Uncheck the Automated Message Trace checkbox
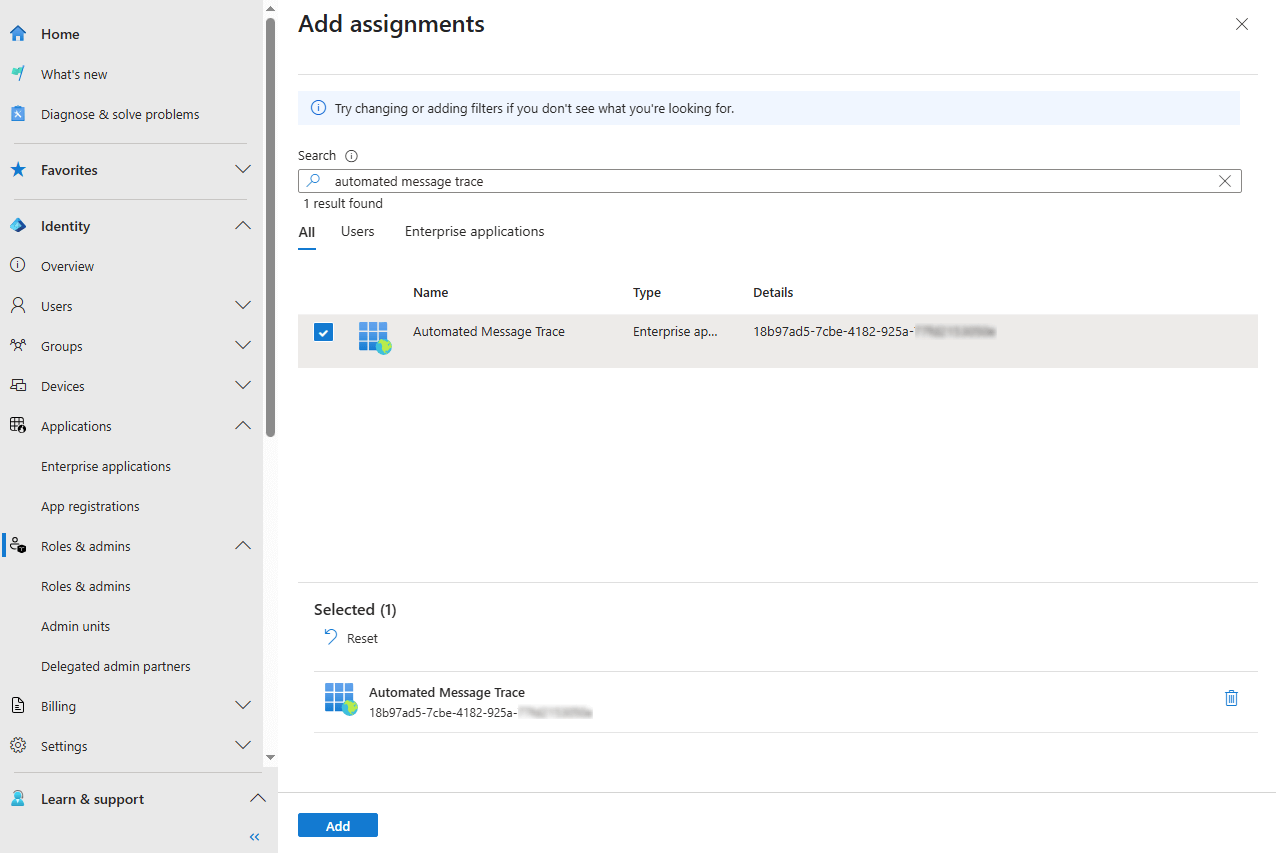This screenshot has height=853, width=1276. (x=323, y=332)
